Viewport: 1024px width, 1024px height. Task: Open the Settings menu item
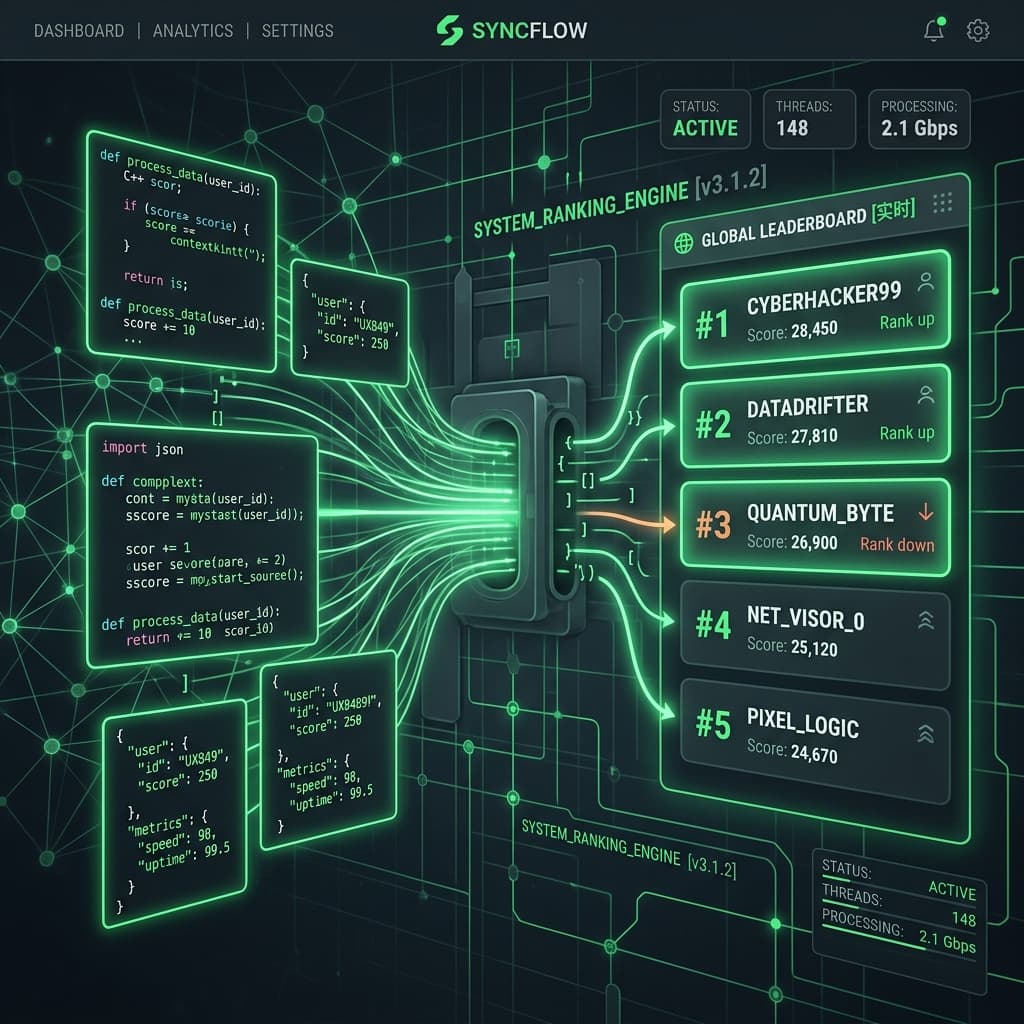point(297,31)
